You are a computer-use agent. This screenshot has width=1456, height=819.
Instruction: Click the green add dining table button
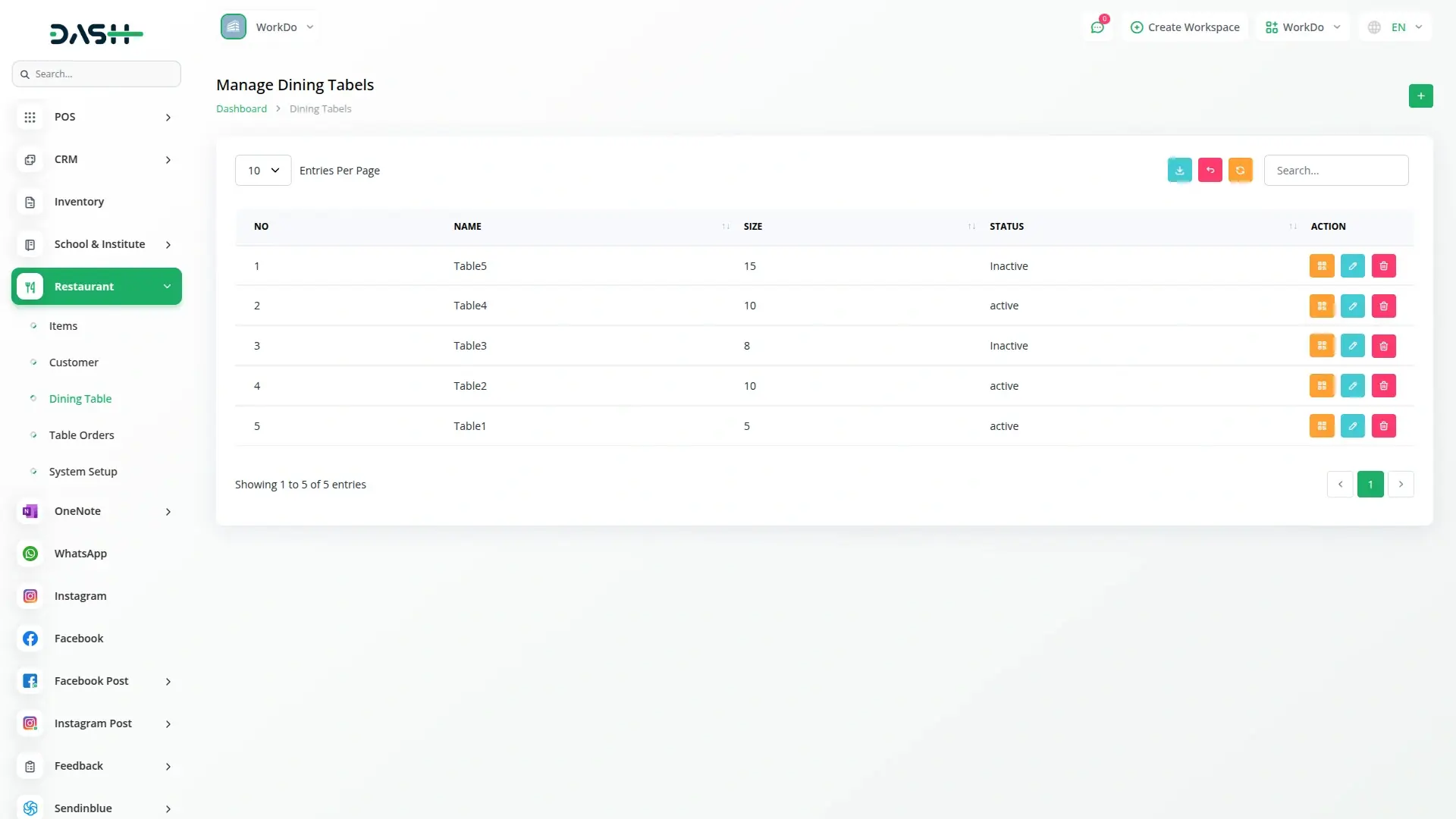tap(1420, 96)
